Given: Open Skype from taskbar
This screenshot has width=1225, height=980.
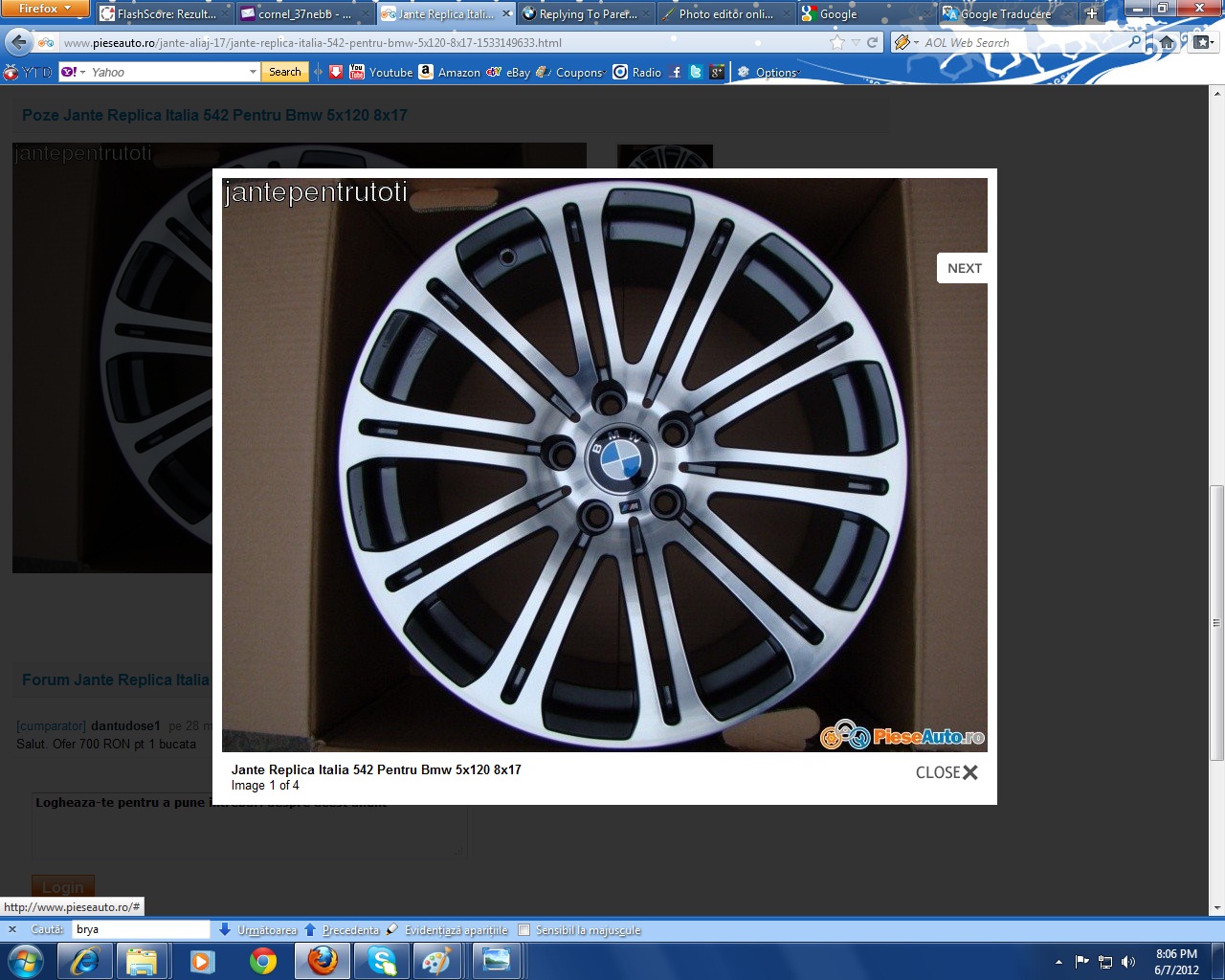Looking at the screenshot, I should 382,961.
